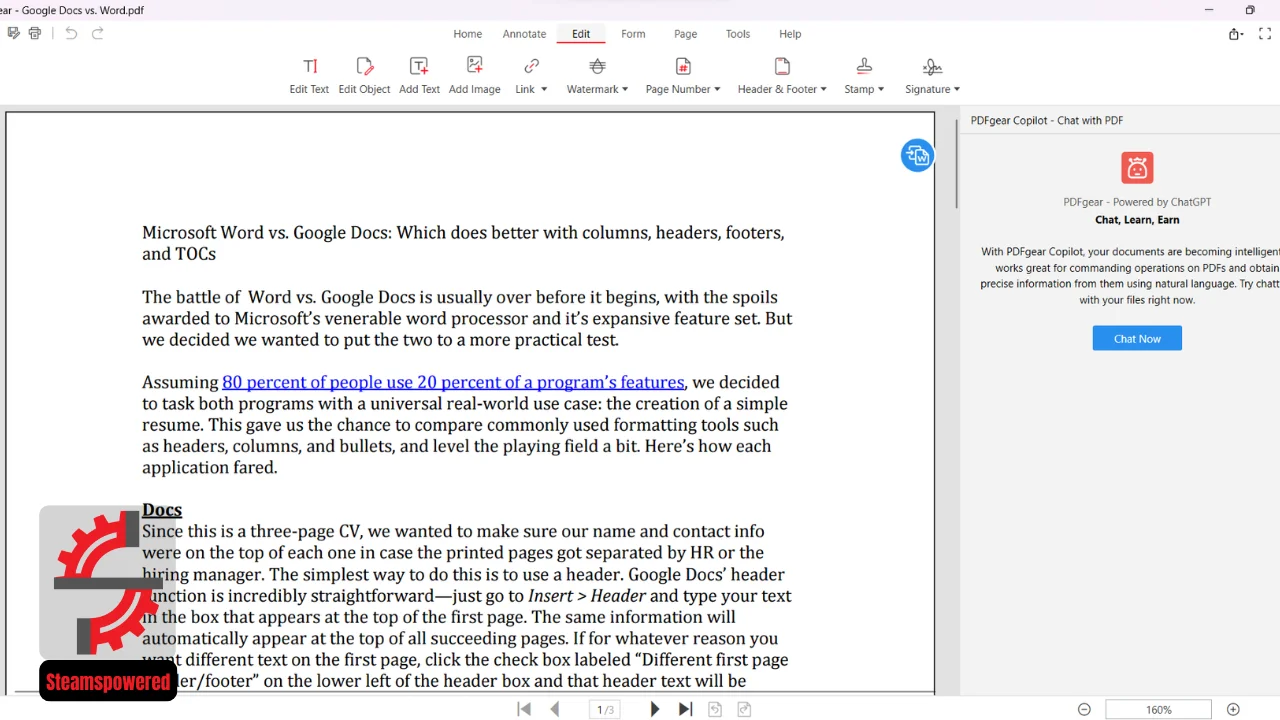Select the Edit Object tool
Image resolution: width=1280 pixels, height=720 pixels.
click(364, 76)
